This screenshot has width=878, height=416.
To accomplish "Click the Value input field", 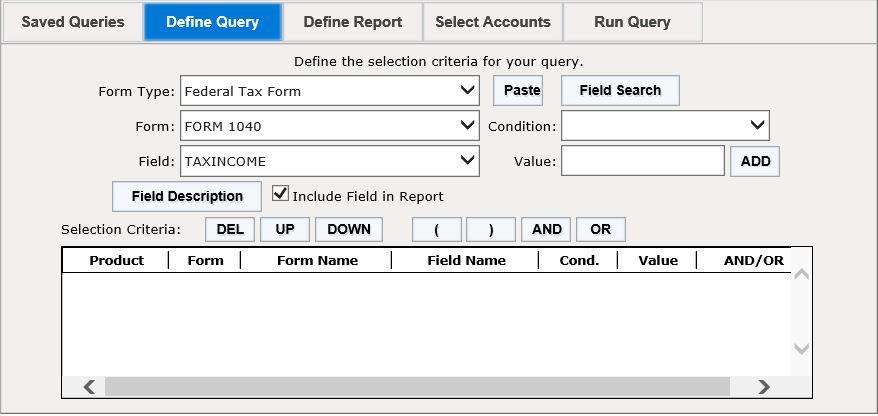I will tap(643, 161).
